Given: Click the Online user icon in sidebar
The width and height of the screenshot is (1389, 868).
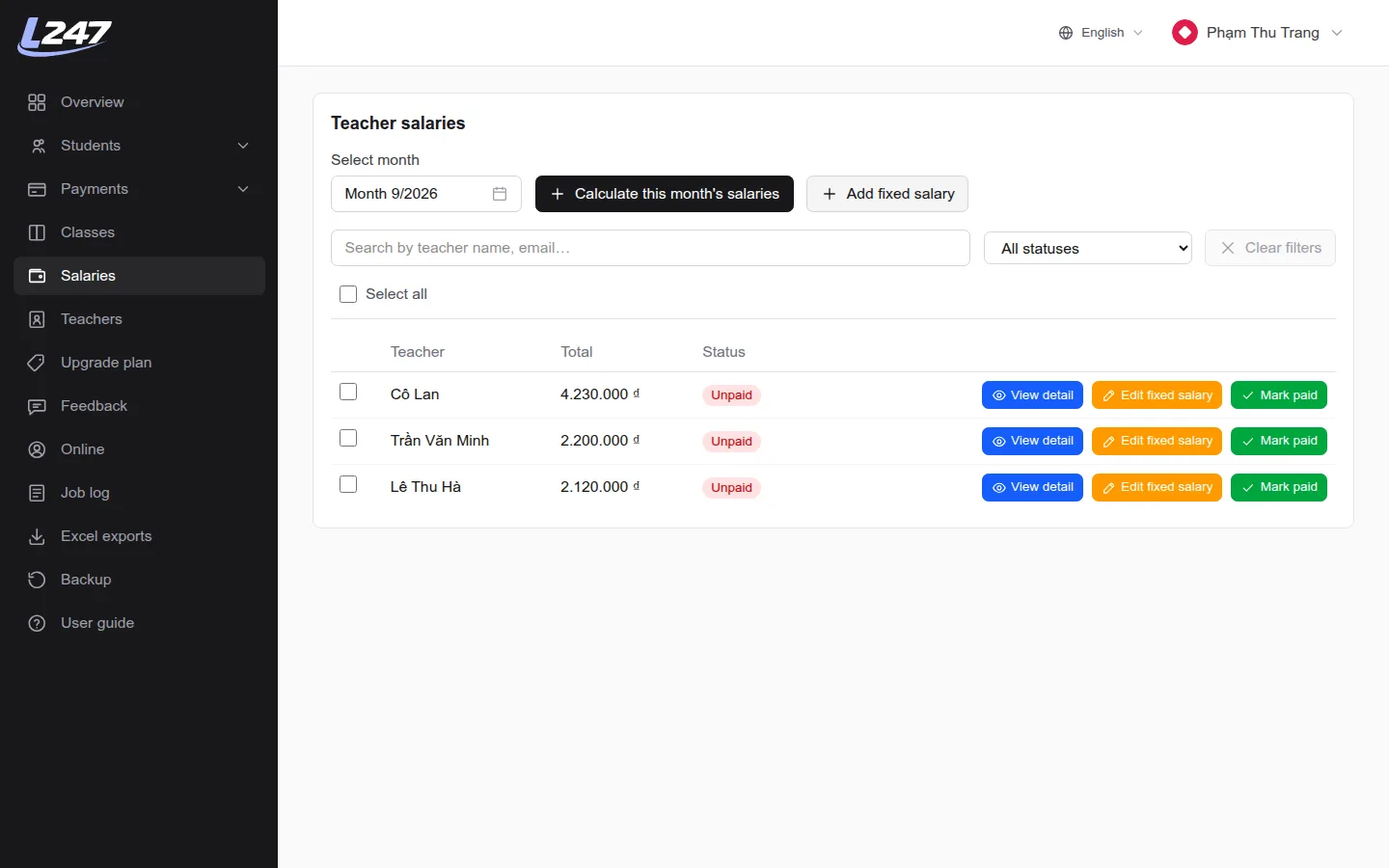Looking at the screenshot, I should pyautogui.click(x=37, y=449).
